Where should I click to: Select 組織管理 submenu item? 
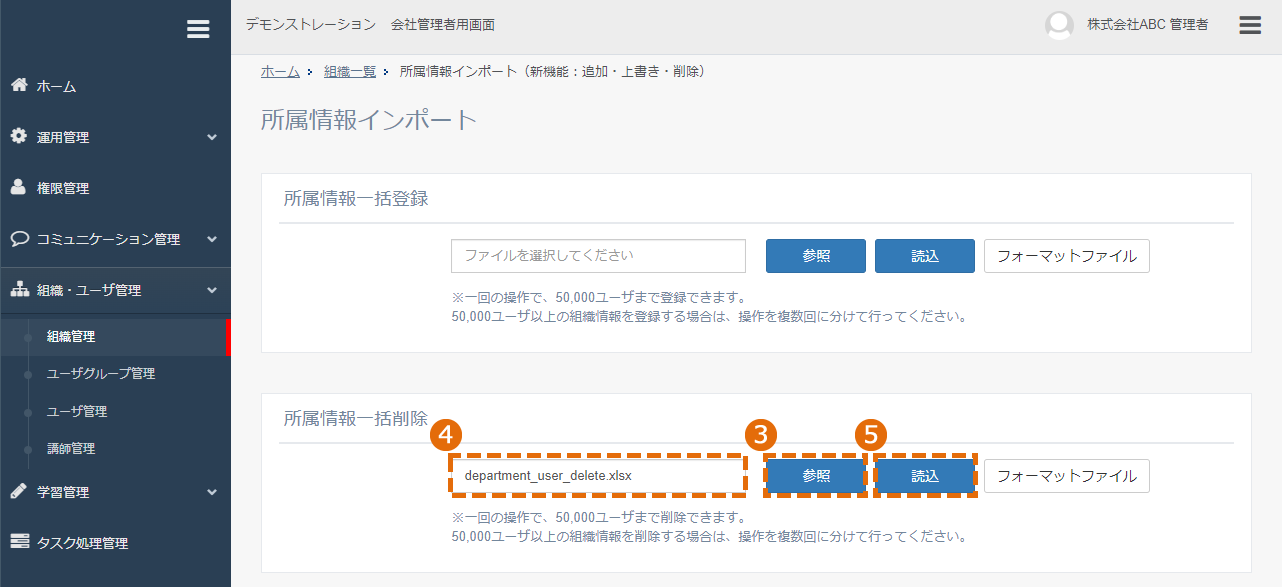pyautogui.click(x=71, y=337)
